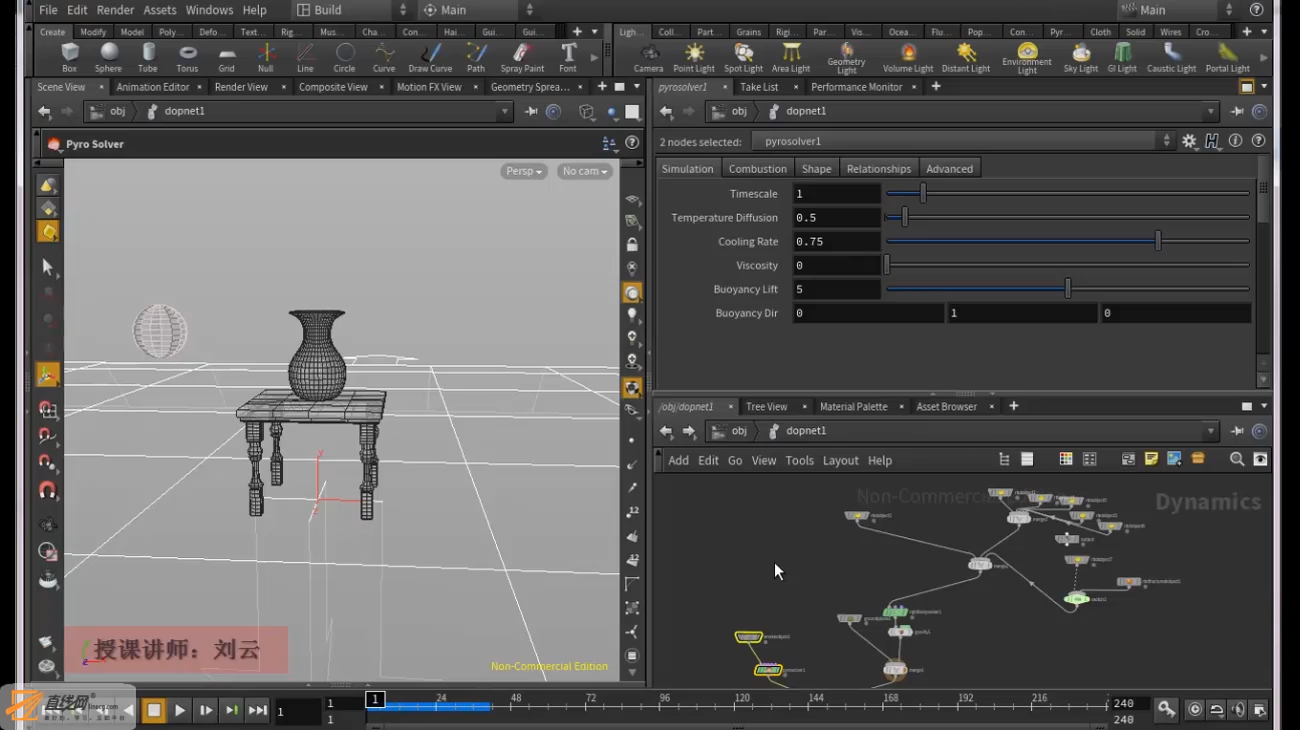The image size is (1300, 730).
Task: Select the Curve shelf tool
Action: (384, 57)
